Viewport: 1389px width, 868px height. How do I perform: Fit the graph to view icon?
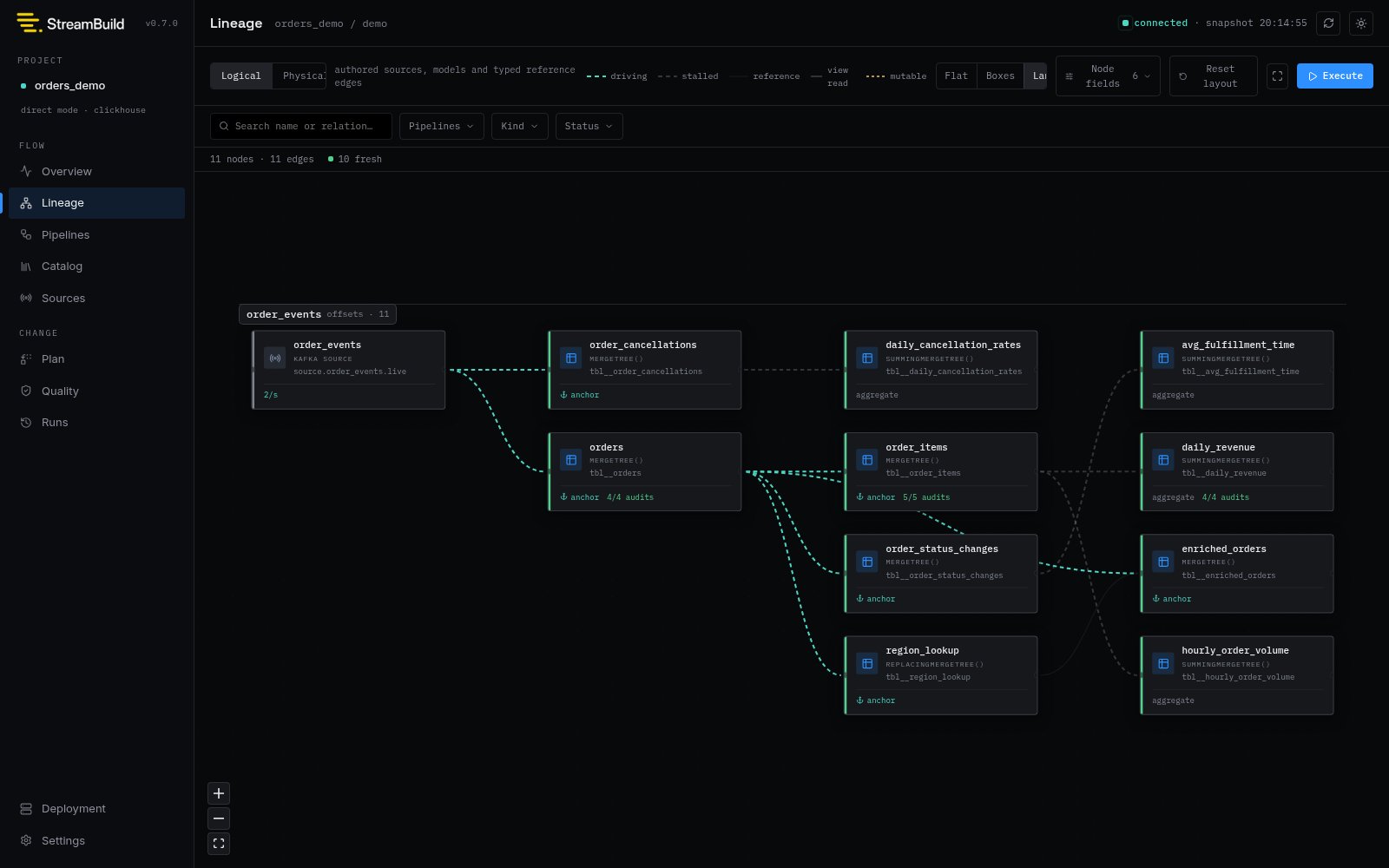point(219,844)
